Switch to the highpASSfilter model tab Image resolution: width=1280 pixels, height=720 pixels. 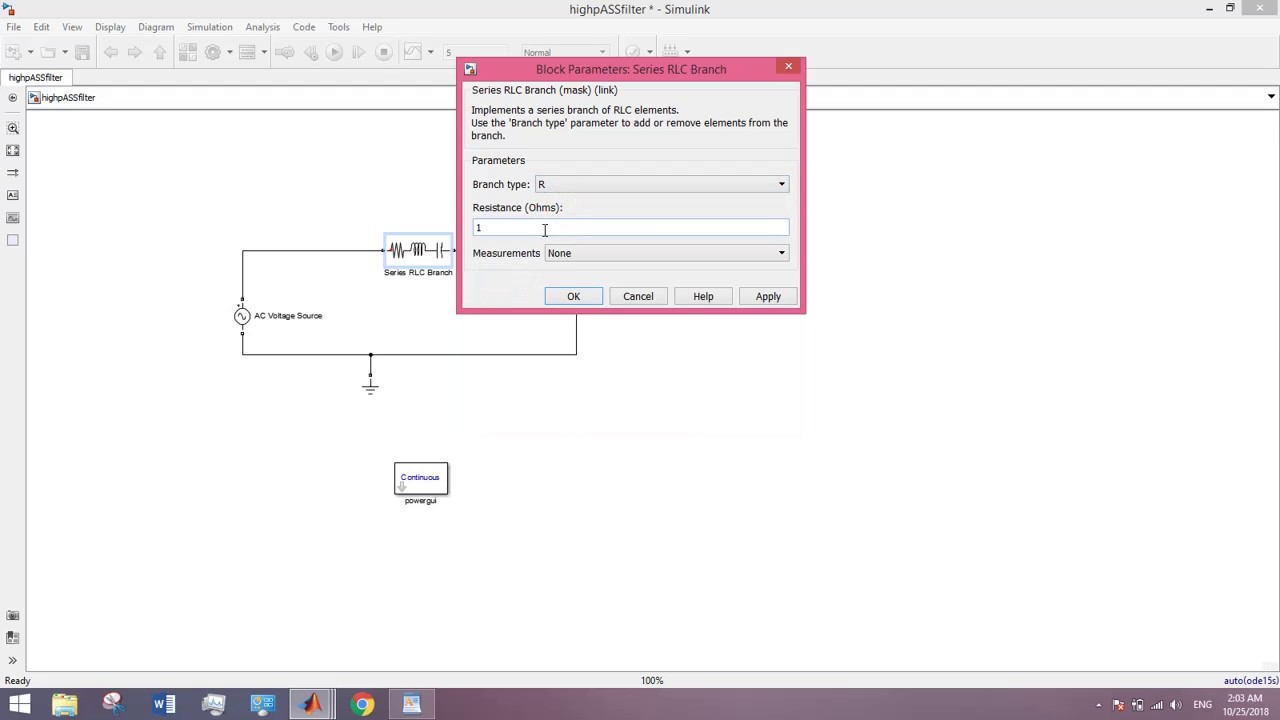36,77
